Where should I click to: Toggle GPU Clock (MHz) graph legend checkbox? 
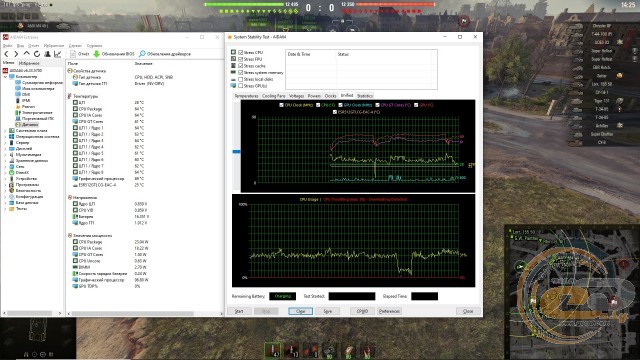(x=340, y=105)
